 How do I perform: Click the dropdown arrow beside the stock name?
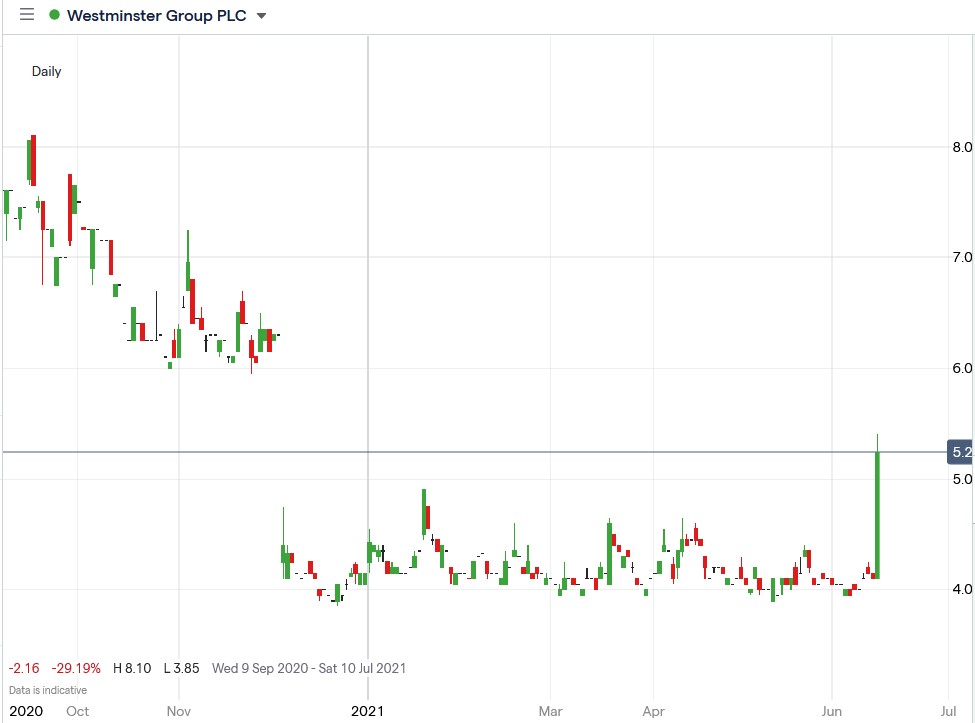[261, 16]
